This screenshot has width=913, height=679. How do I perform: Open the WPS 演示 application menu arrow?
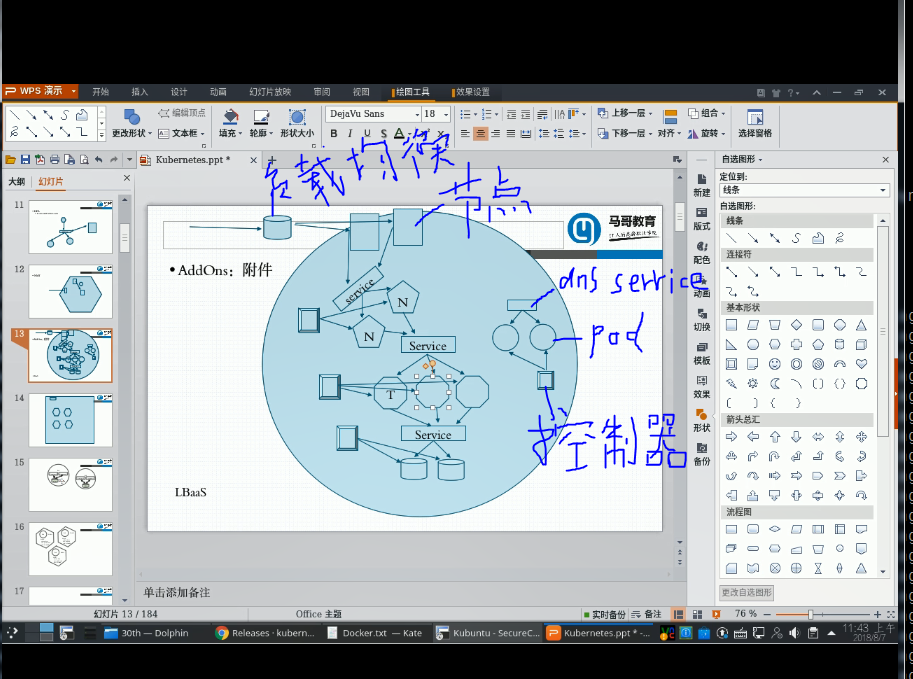pyautogui.click(x=73, y=91)
